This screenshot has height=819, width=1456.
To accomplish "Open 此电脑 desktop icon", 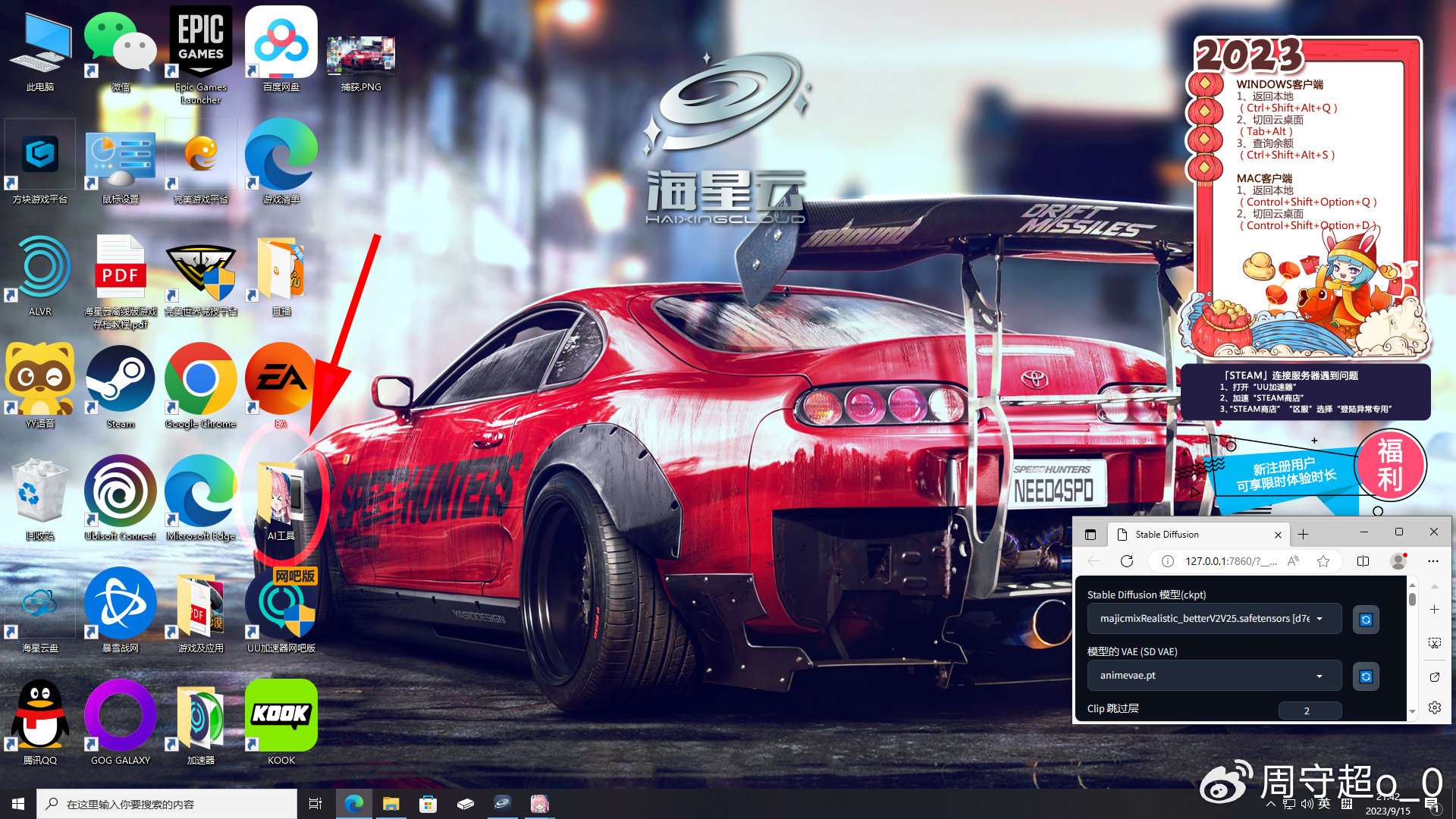I will [x=40, y=50].
